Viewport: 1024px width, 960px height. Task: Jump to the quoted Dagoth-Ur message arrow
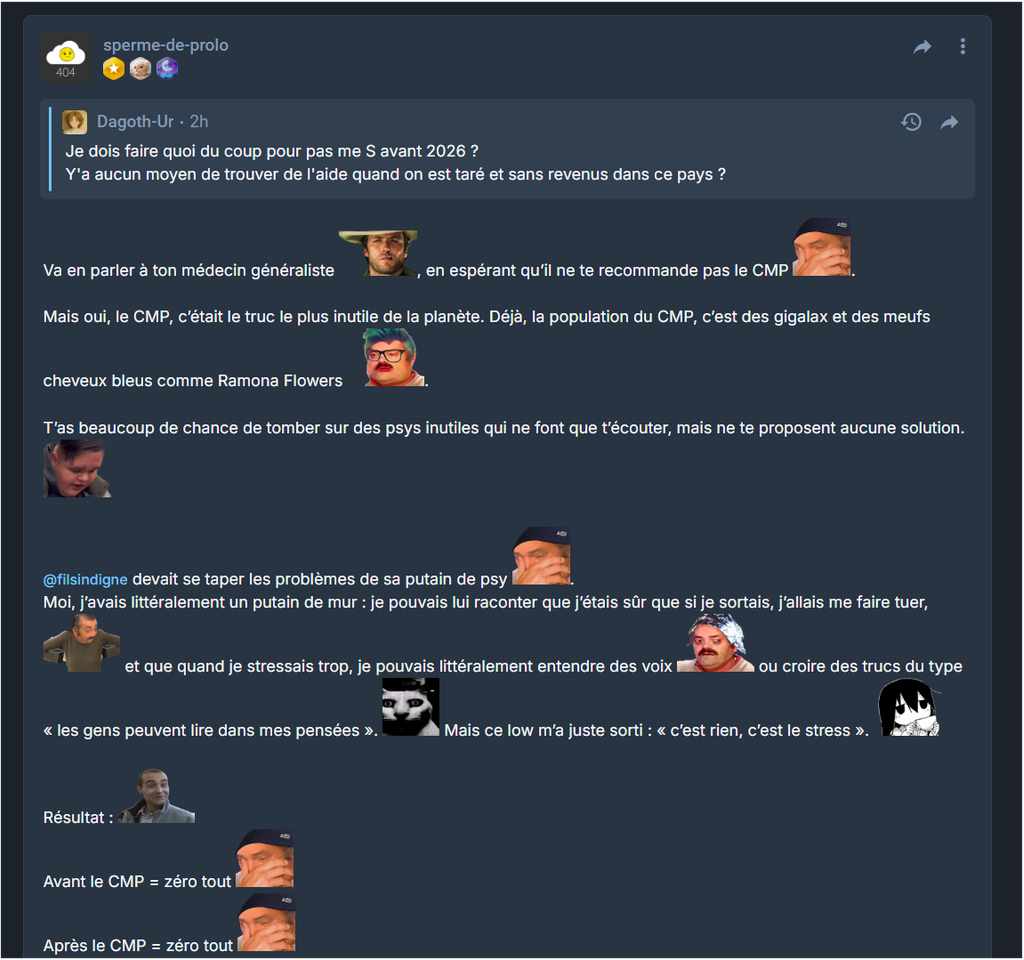tap(949, 122)
